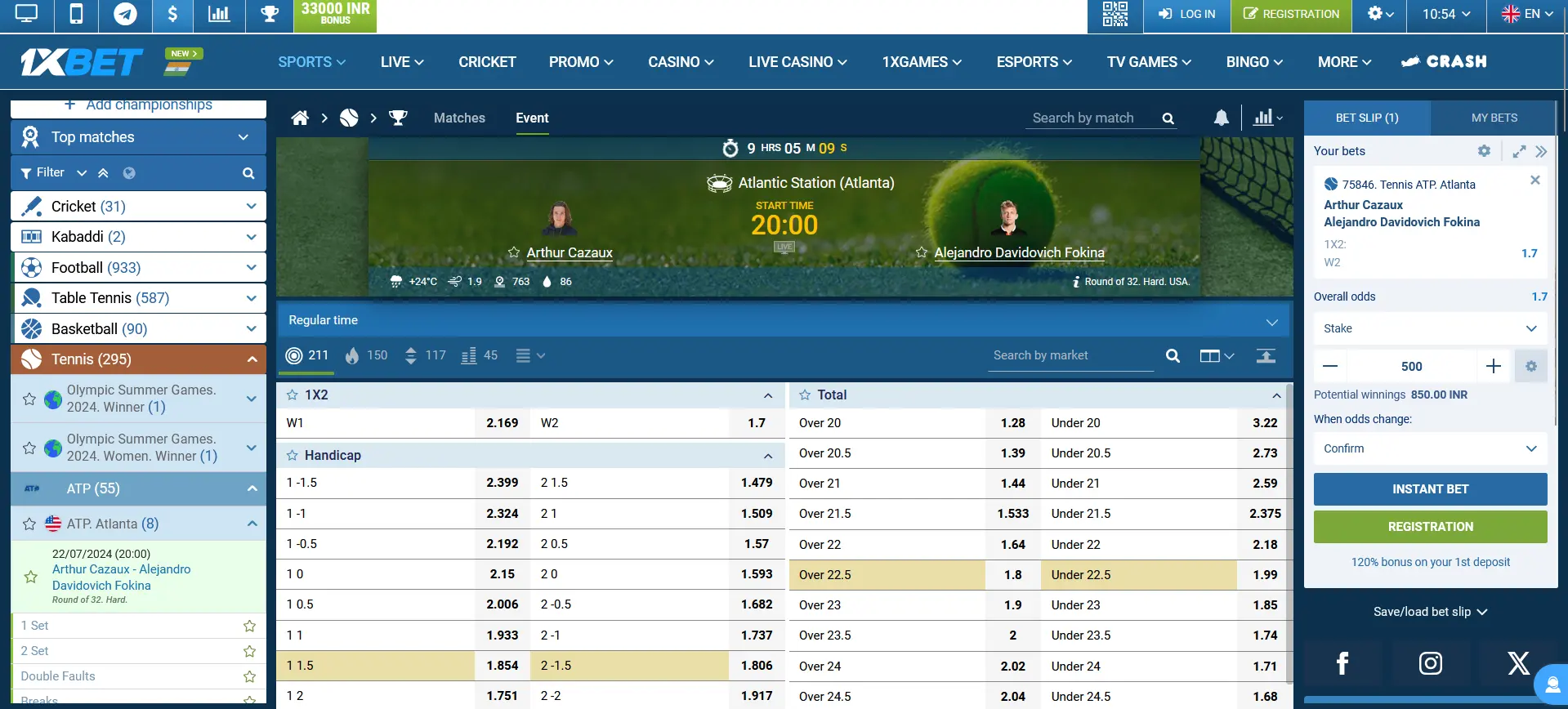This screenshot has width=1568, height=709.
Task: Open the mobile app phone icon
Action: pos(76,14)
